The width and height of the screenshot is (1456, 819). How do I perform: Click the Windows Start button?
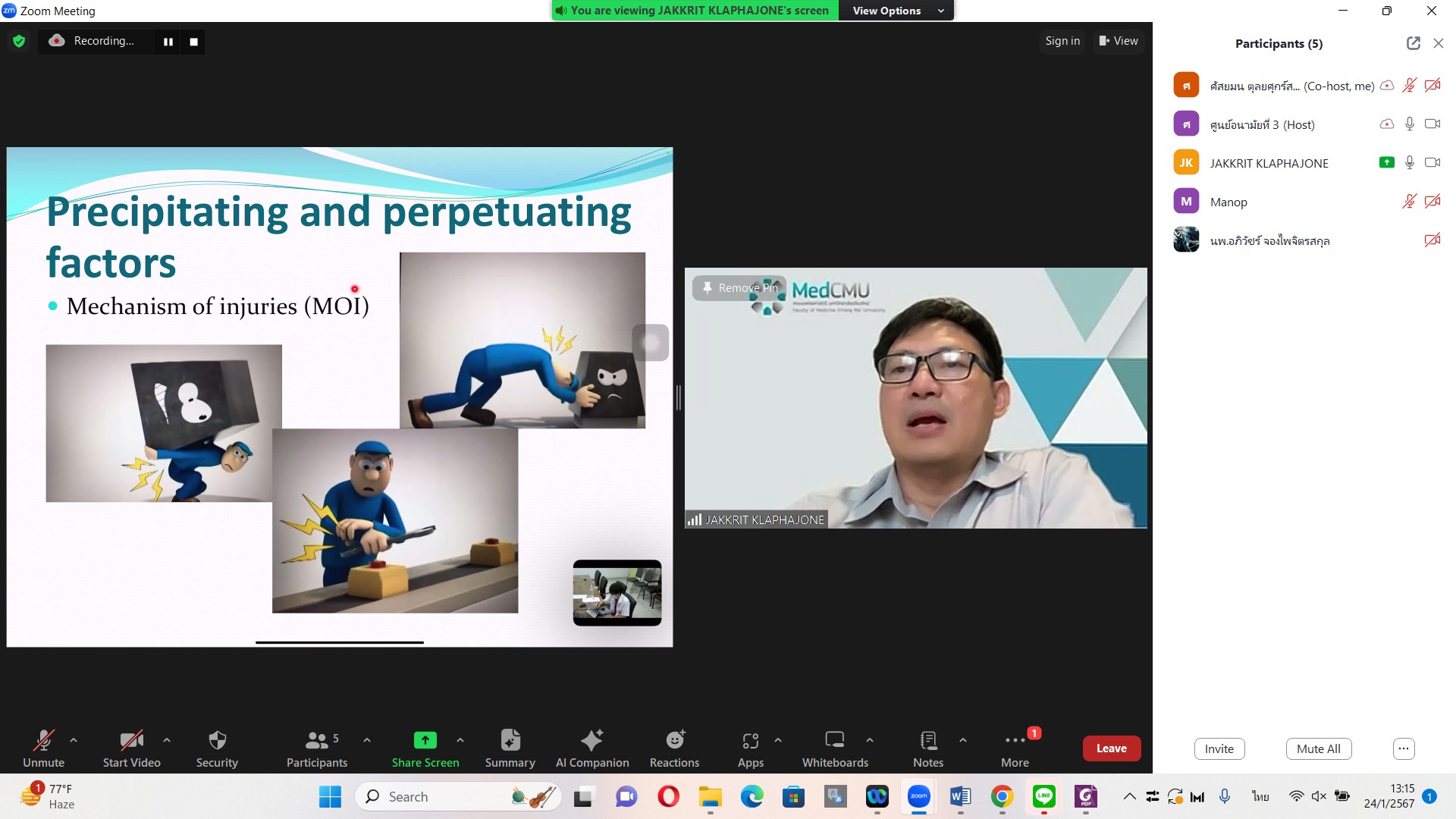pos(330,796)
